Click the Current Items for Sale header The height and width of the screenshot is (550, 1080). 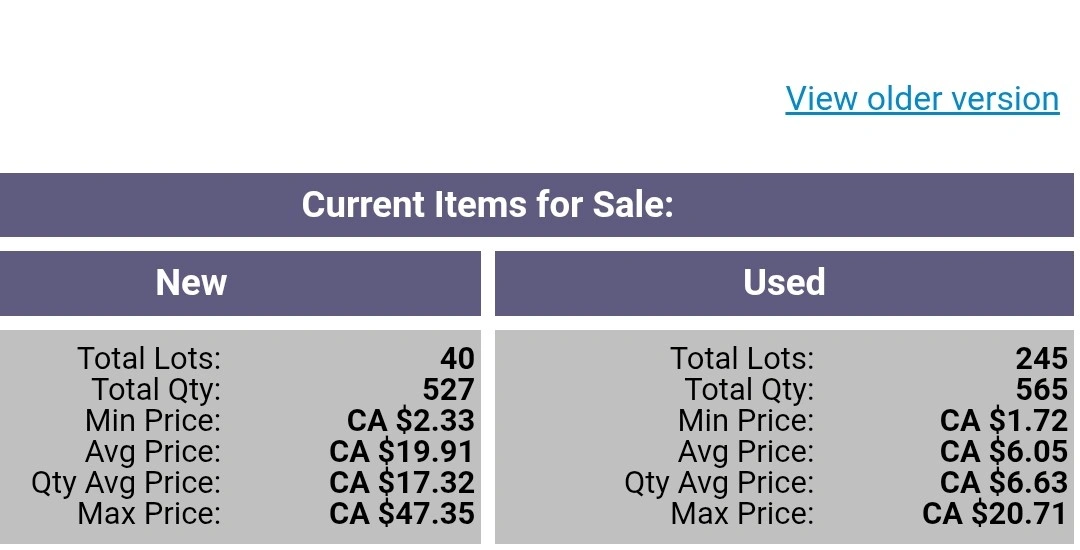[488, 205]
